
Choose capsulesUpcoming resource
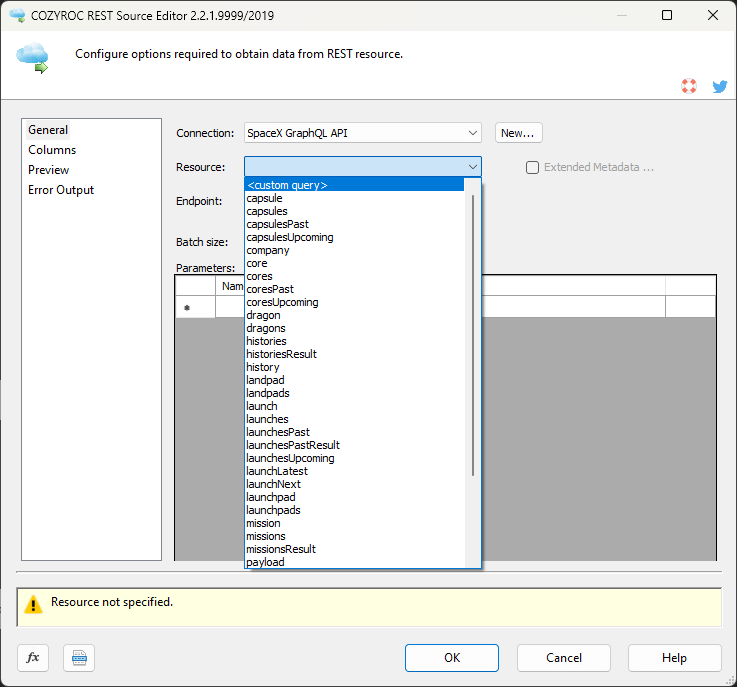tap(354, 237)
